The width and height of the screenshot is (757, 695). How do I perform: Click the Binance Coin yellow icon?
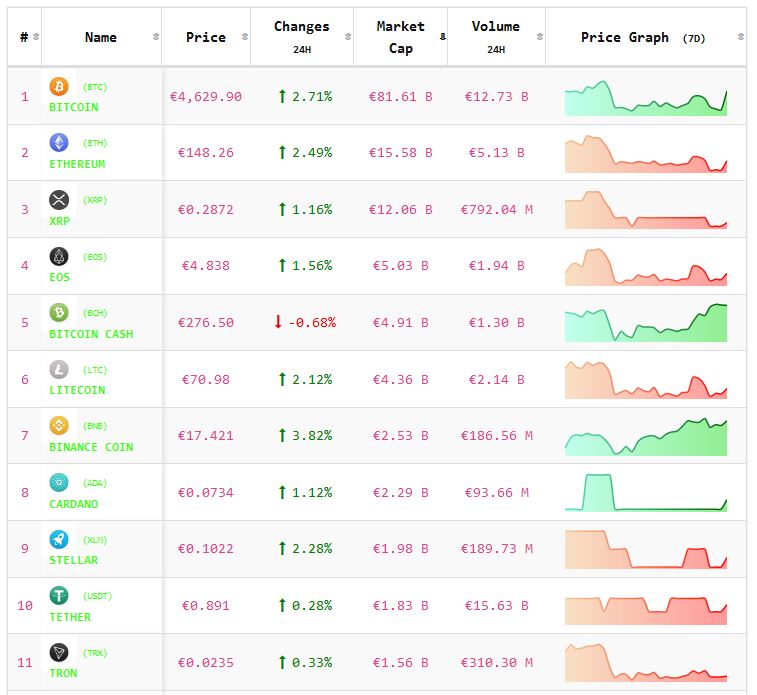click(59, 426)
